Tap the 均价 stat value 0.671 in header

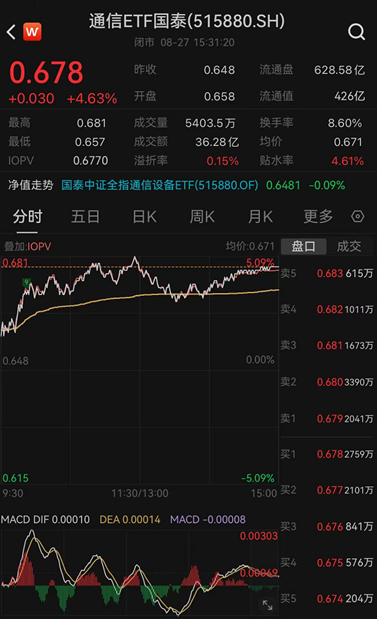point(348,142)
